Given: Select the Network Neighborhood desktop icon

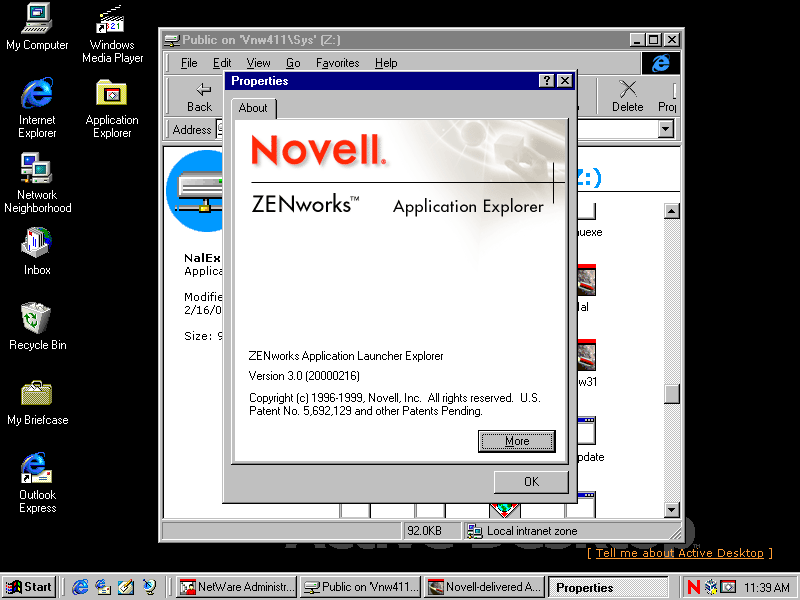Looking at the screenshot, I should point(37,183).
